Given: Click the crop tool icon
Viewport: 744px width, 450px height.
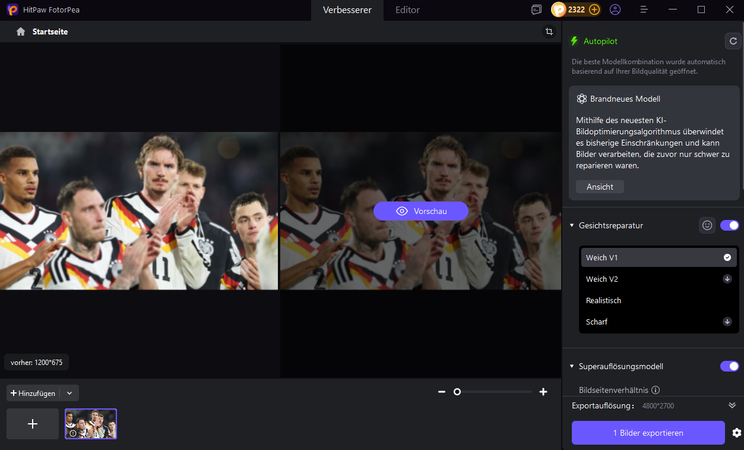Looking at the screenshot, I should (x=549, y=32).
